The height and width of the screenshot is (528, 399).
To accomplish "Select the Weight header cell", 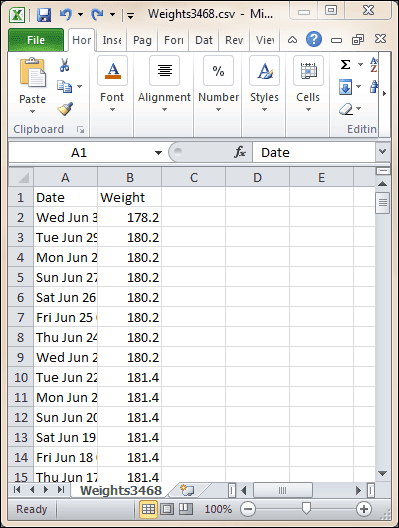I will (x=130, y=197).
